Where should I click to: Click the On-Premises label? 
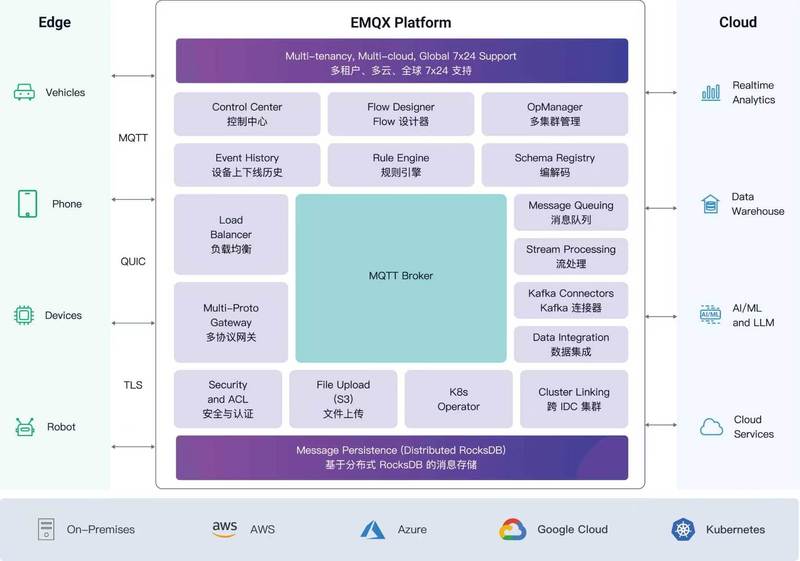(x=101, y=529)
